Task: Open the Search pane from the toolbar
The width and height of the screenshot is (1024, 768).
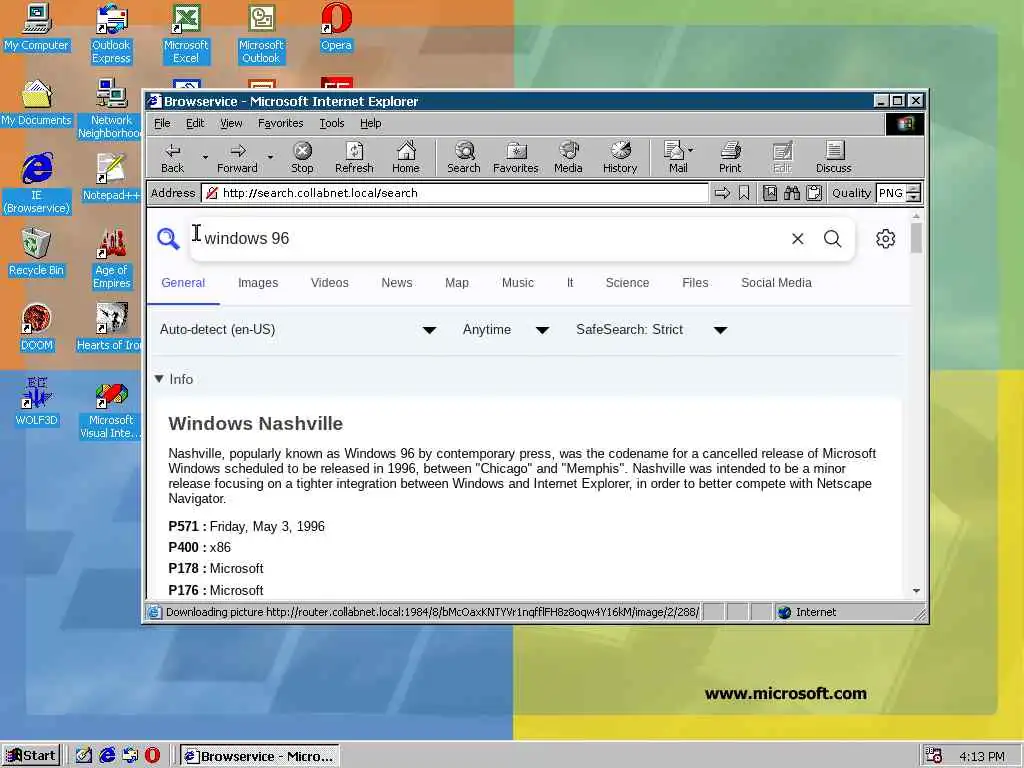Action: (x=464, y=158)
